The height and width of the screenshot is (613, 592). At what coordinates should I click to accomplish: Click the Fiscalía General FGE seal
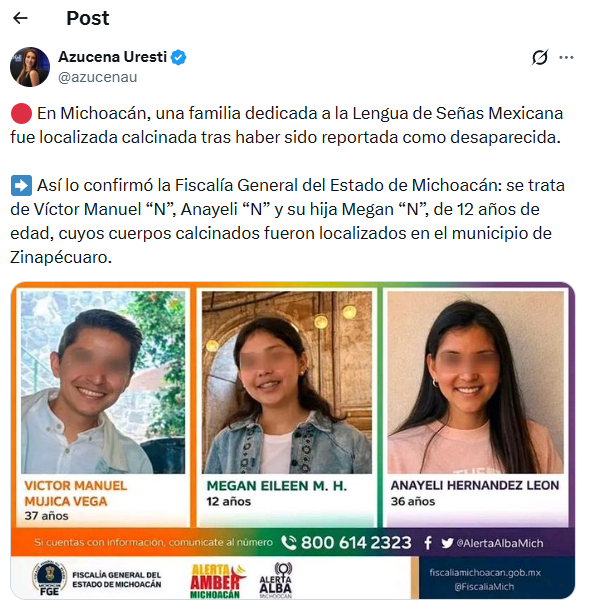click(x=49, y=578)
